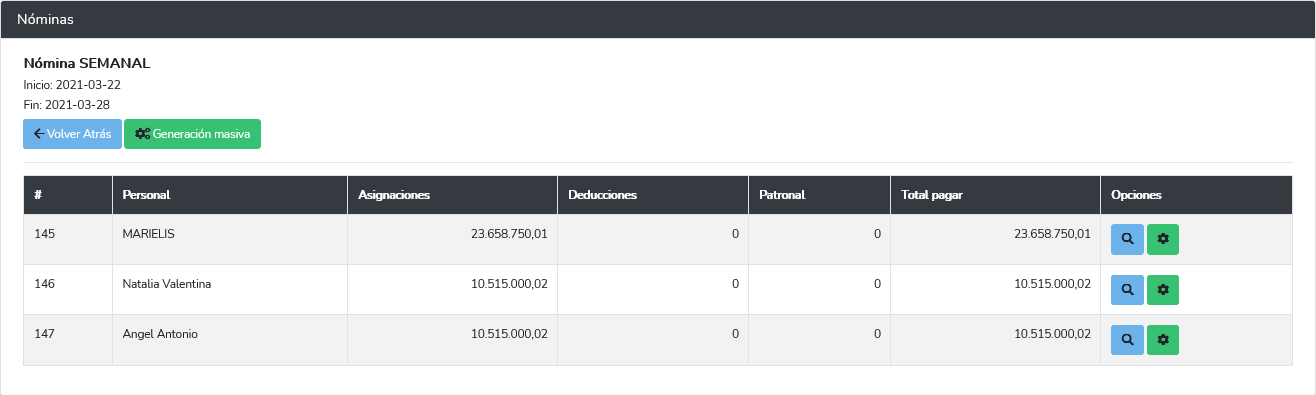Viewport: 1316px width, 395px height.
Task: Click Angel Antonio Patronal value 0
Action: [877, 334]
